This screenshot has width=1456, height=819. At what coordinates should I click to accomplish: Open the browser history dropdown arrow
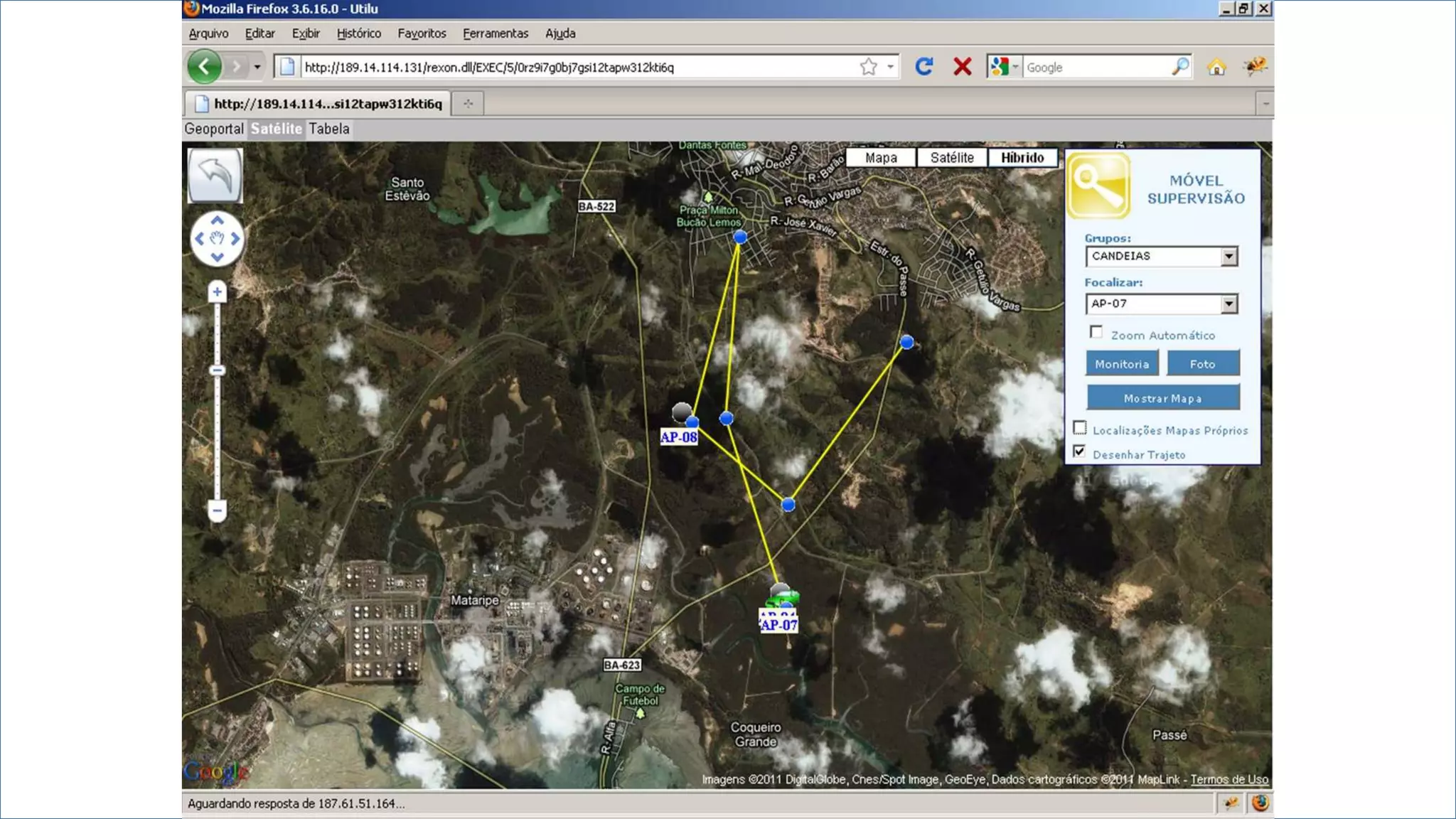coord(257,67)
